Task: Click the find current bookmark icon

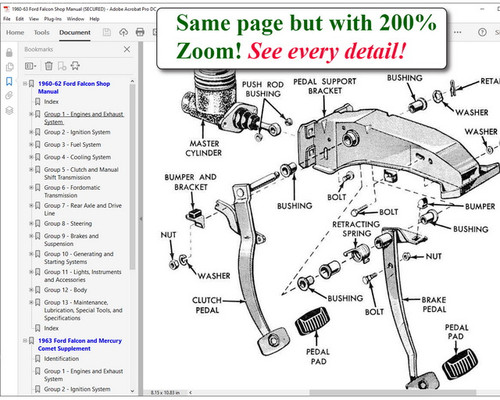Action: (75, 66)
